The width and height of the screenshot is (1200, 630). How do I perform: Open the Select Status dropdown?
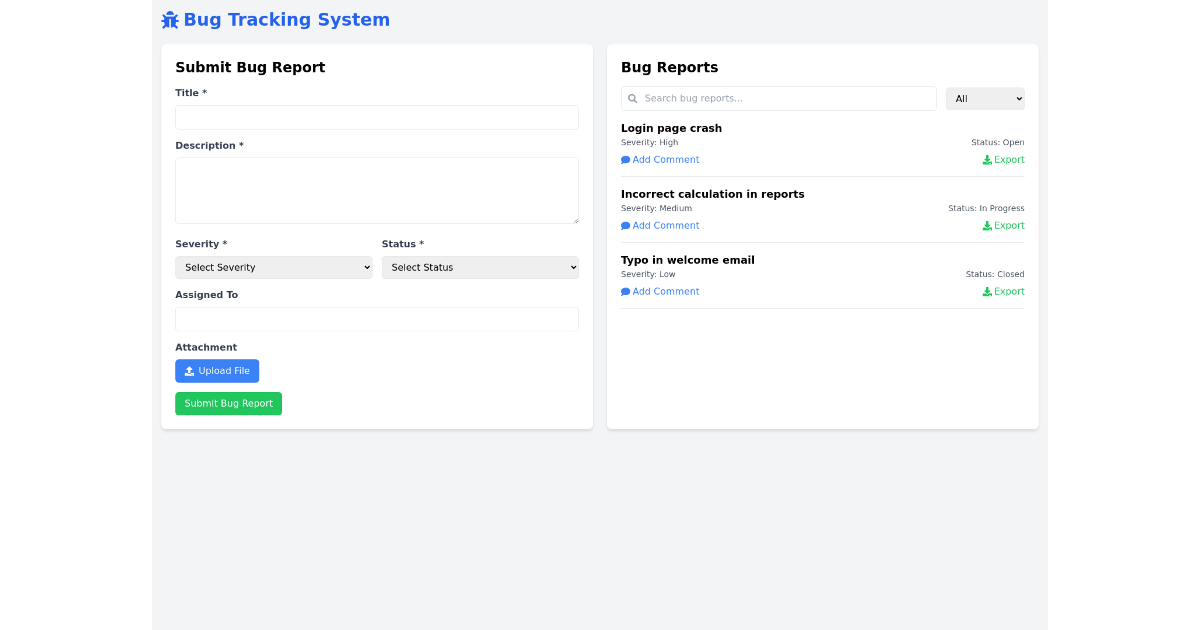(x=480, y=267)
